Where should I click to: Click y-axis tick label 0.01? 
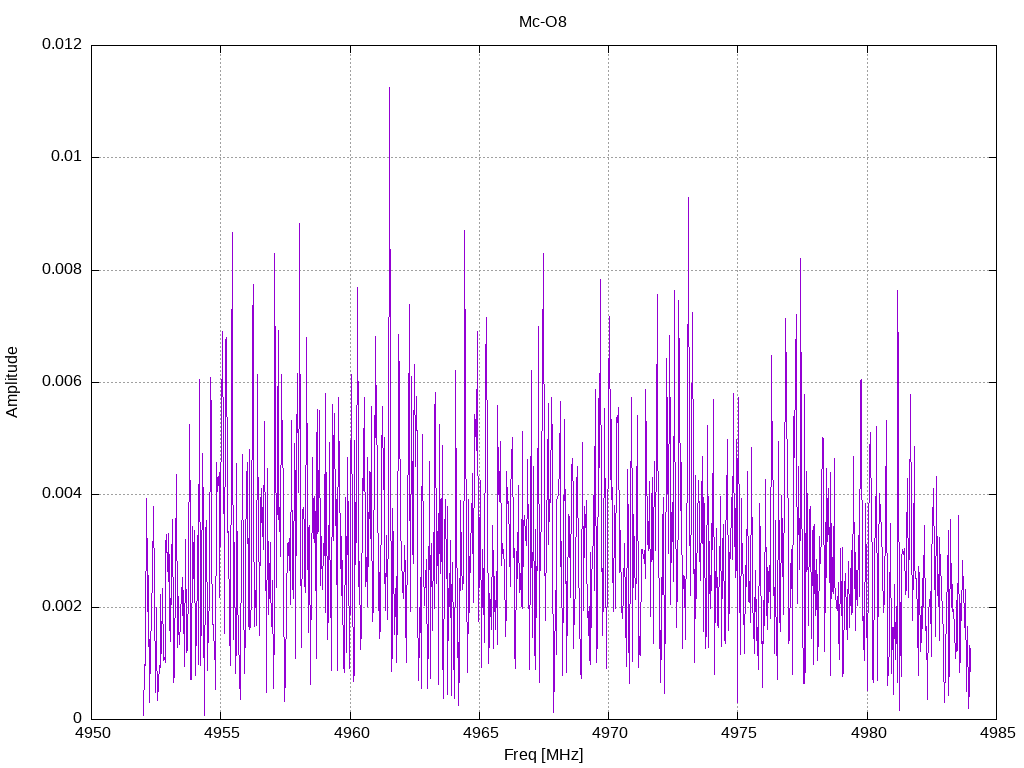[x=67, y=156]
